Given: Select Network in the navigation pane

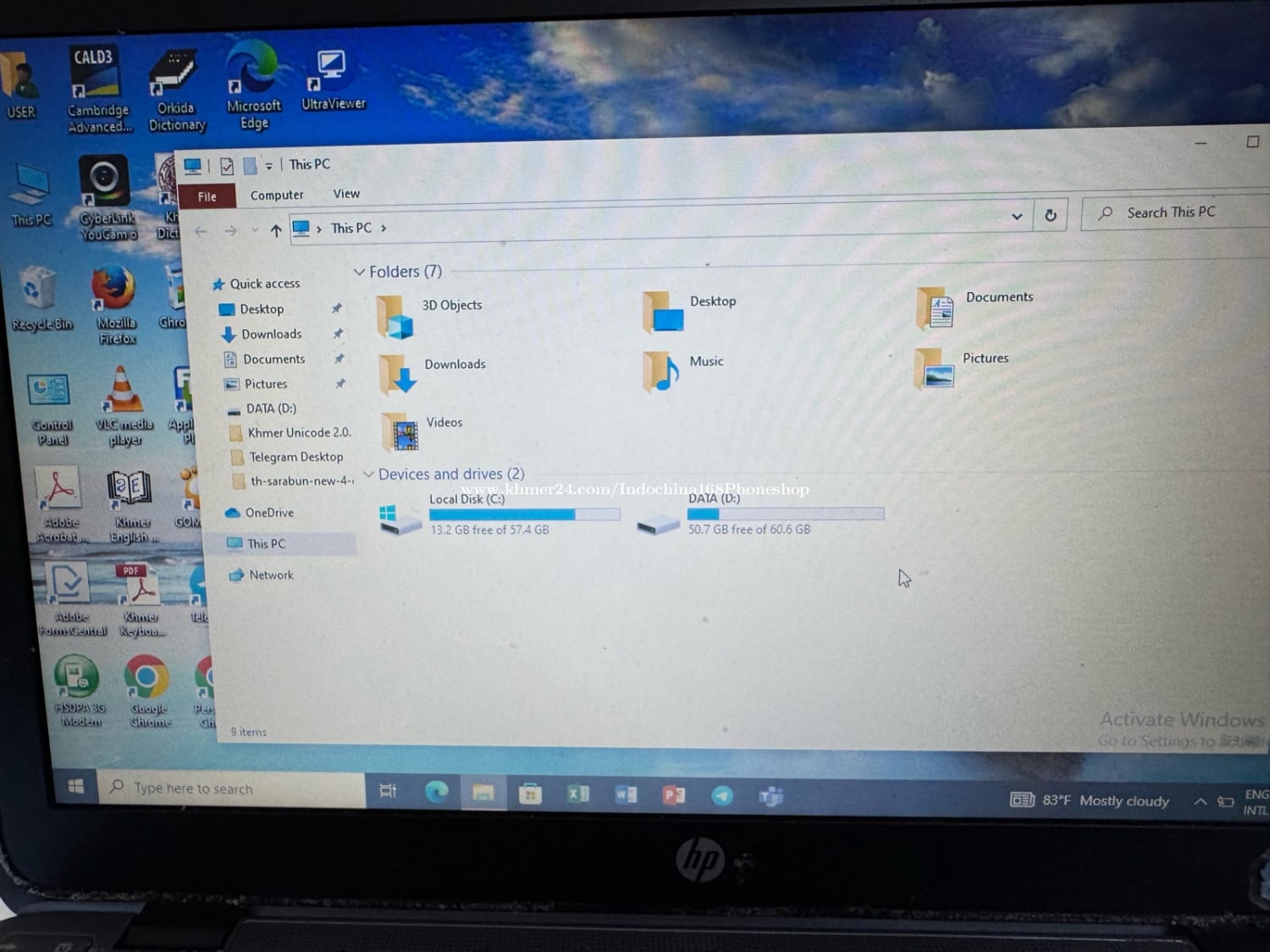Looking at the screenshot, I should tap(271, 575).
